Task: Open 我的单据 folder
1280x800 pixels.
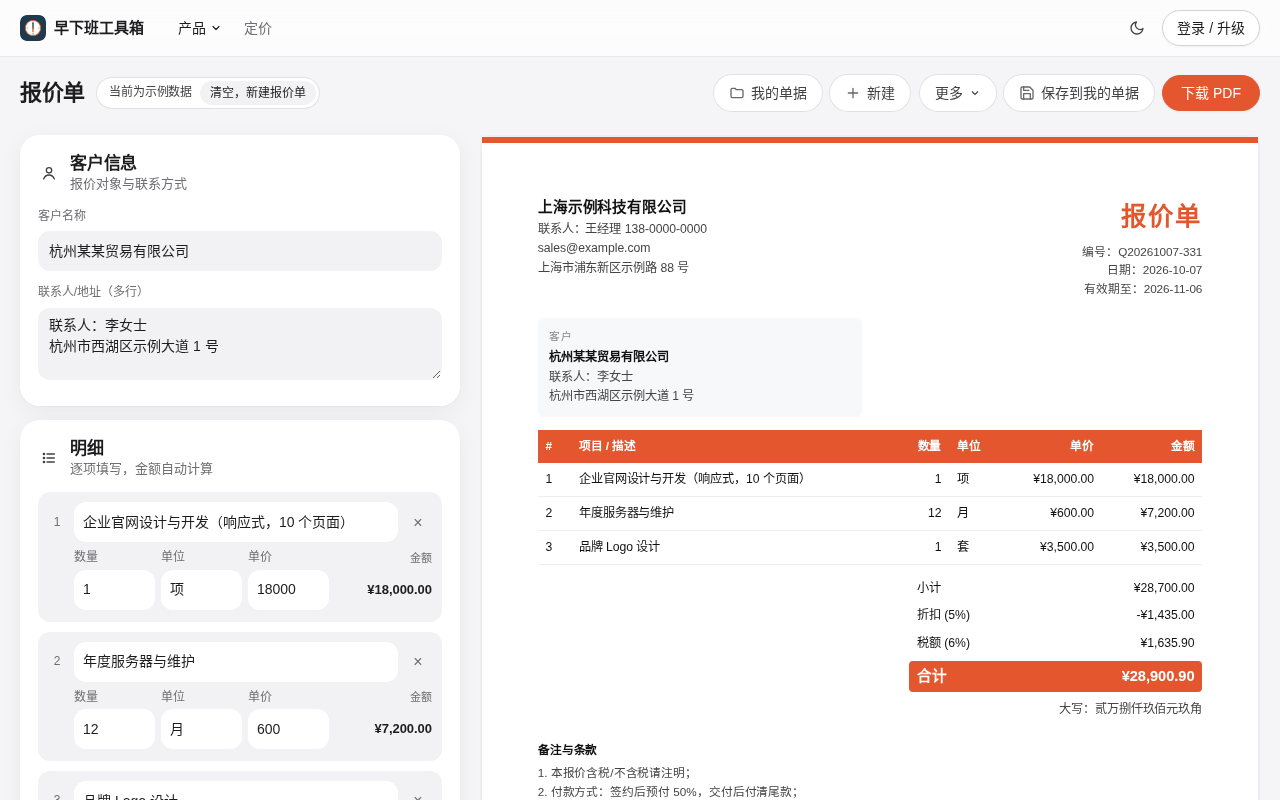Action: tap(768, 93)
